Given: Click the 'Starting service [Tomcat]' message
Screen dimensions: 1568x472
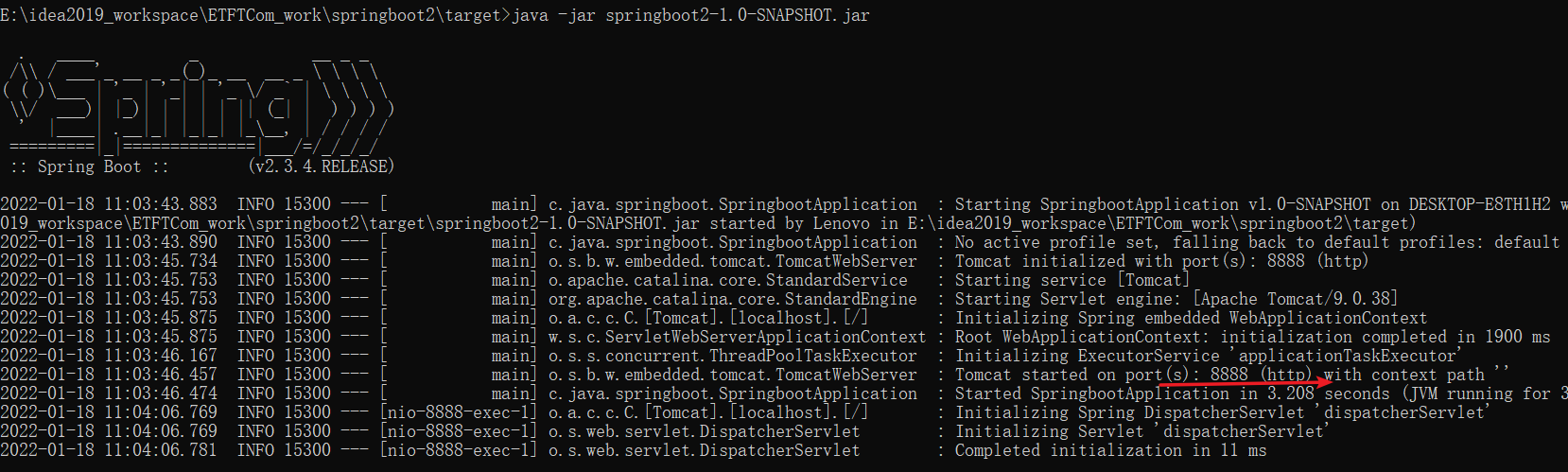Looking at the screenshot, I should pos(1072,280).
